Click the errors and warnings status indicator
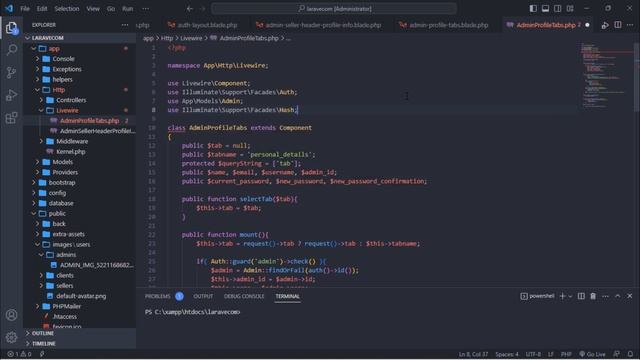The height and width of the screenshot is (360, 640). click(19, 354)
